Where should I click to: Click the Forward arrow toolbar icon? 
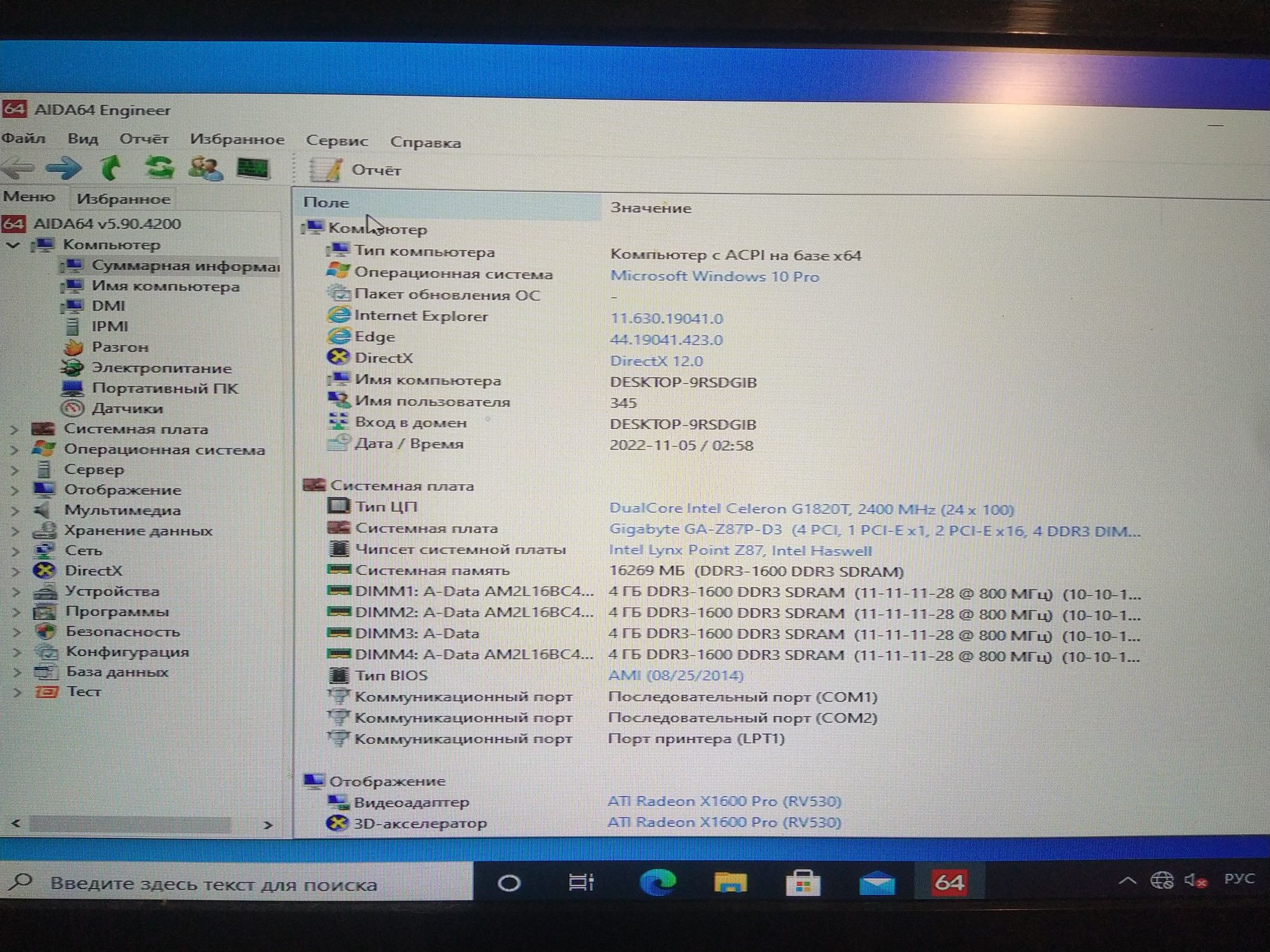63,168
